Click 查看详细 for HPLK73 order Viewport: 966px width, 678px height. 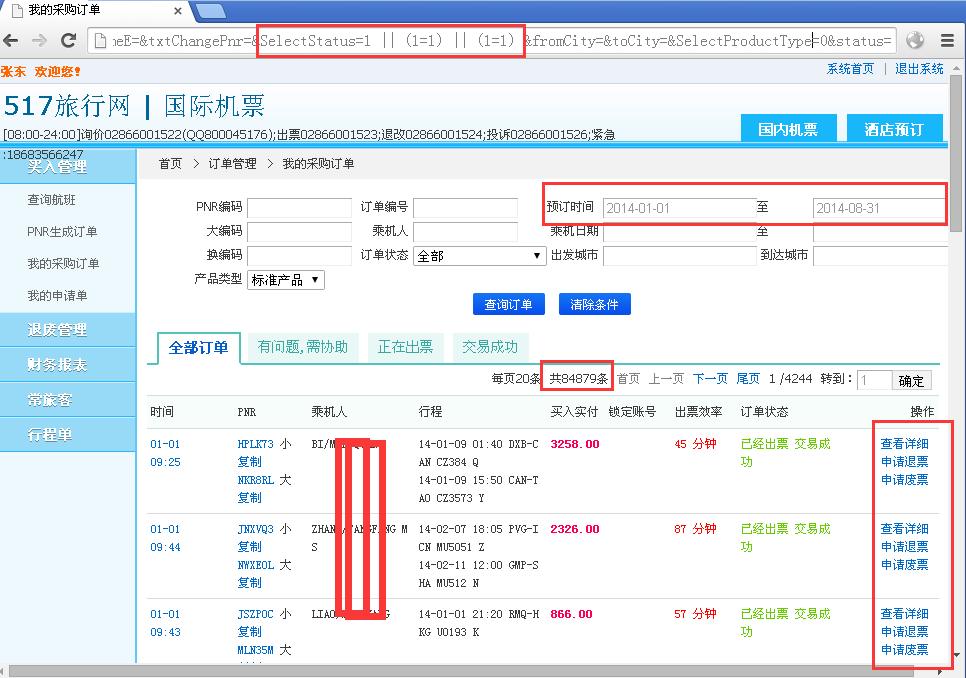904,444
